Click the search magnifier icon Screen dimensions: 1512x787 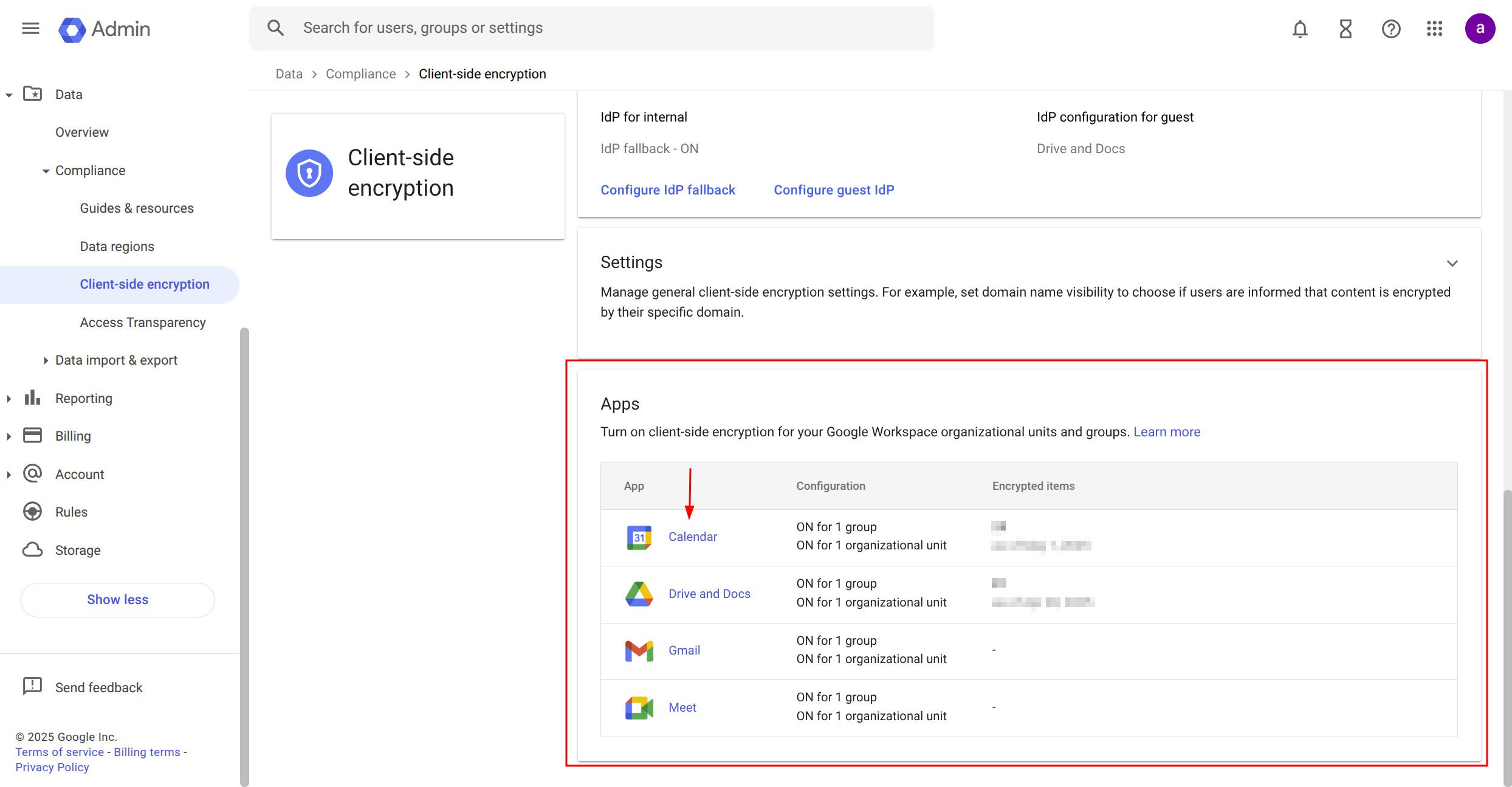[275, 28]
